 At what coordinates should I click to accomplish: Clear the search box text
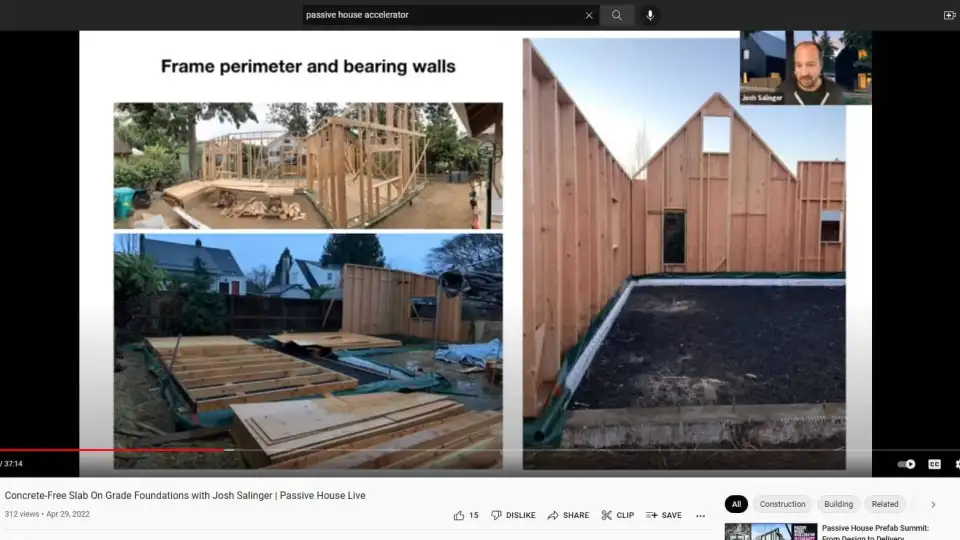click(x=589, y=15)
